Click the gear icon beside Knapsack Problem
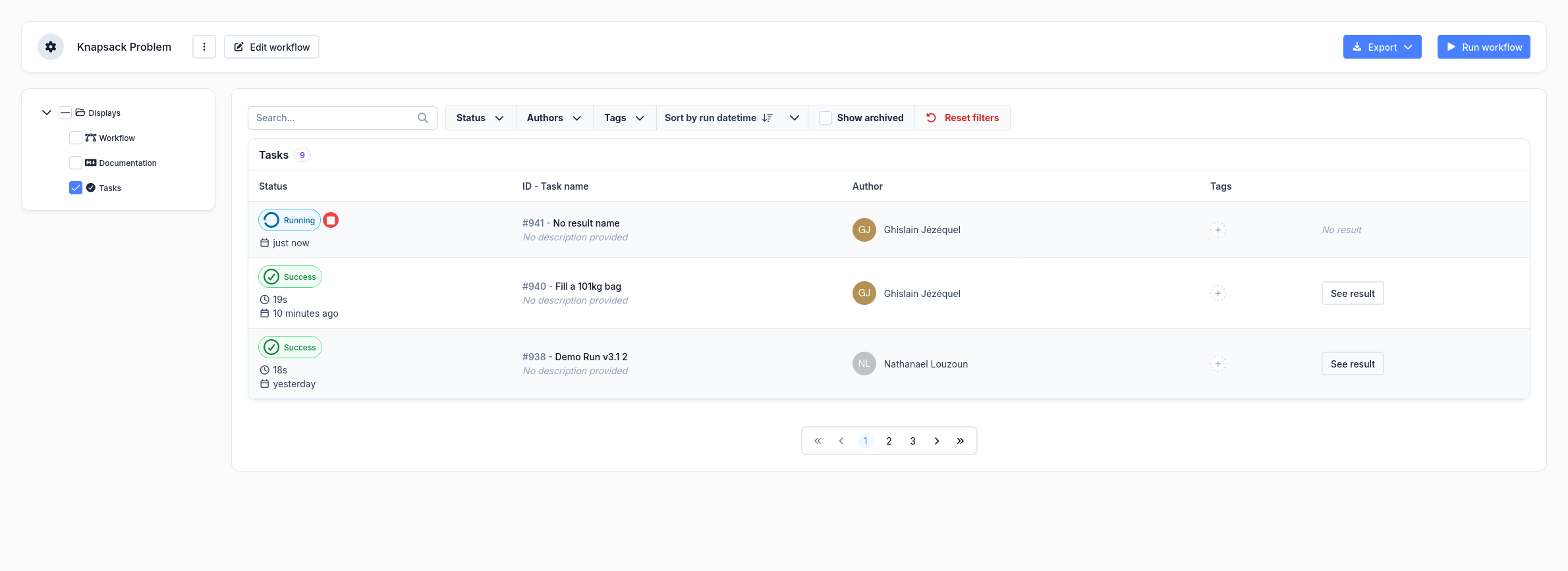Screen dimensions: 1568x571 coord(51,47)
